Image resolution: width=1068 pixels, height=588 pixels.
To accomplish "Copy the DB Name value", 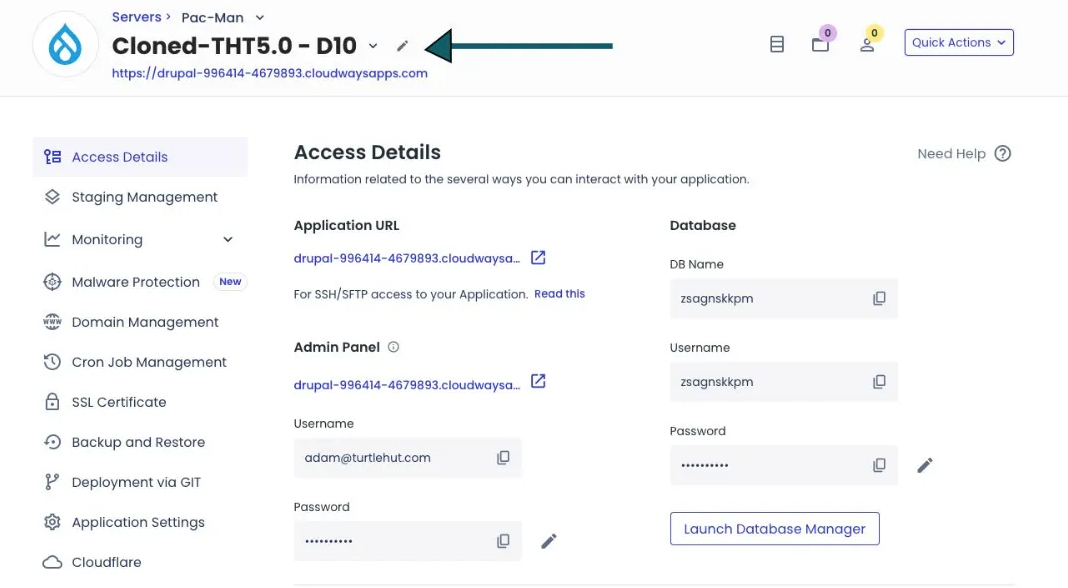I will tap(879, 298).
